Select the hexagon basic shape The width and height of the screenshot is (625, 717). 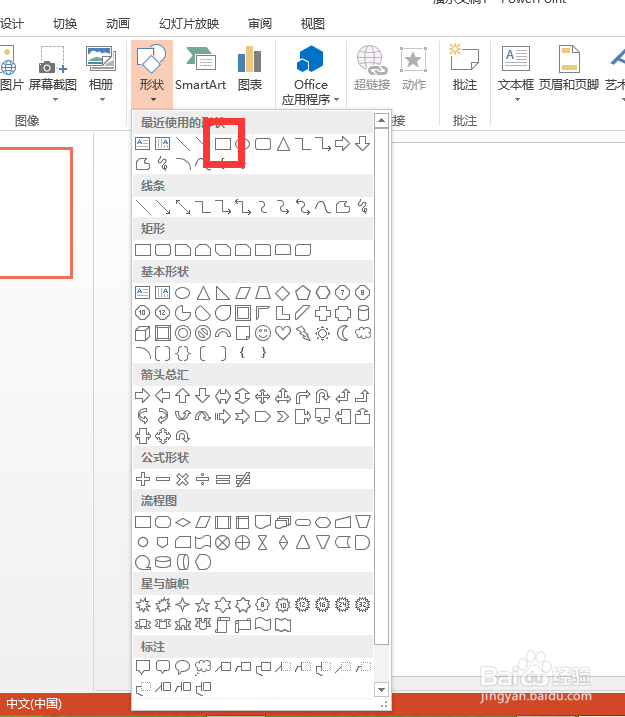pos(323,292)
